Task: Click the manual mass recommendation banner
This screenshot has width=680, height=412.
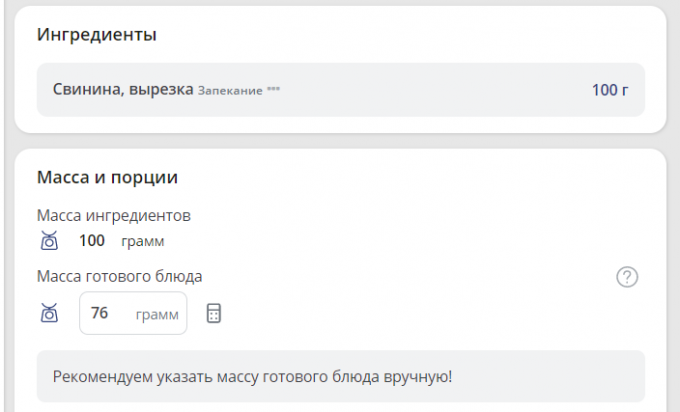Action: pyautogui.click(x=340, y=376)
